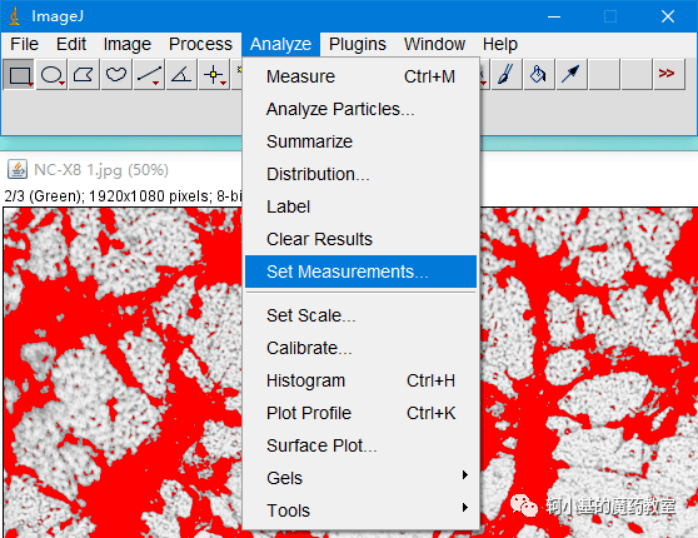Select the Flood Fill bucket tool
Image resolution: width=698 pixels, height=538 pixels.
(x=538, y=75)
